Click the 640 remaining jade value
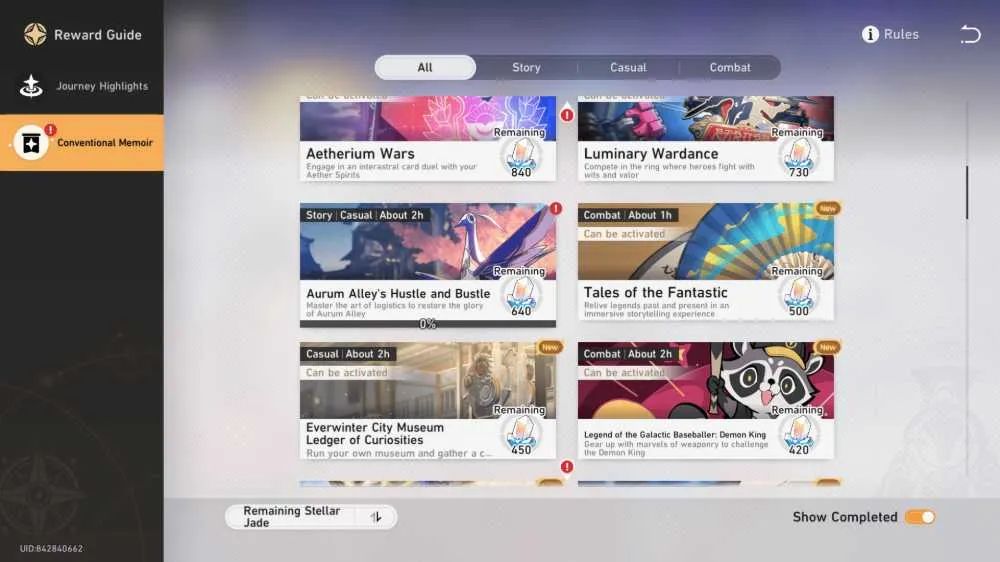The height and width of the screenshot is (562, 1000). tap(520, 311)
